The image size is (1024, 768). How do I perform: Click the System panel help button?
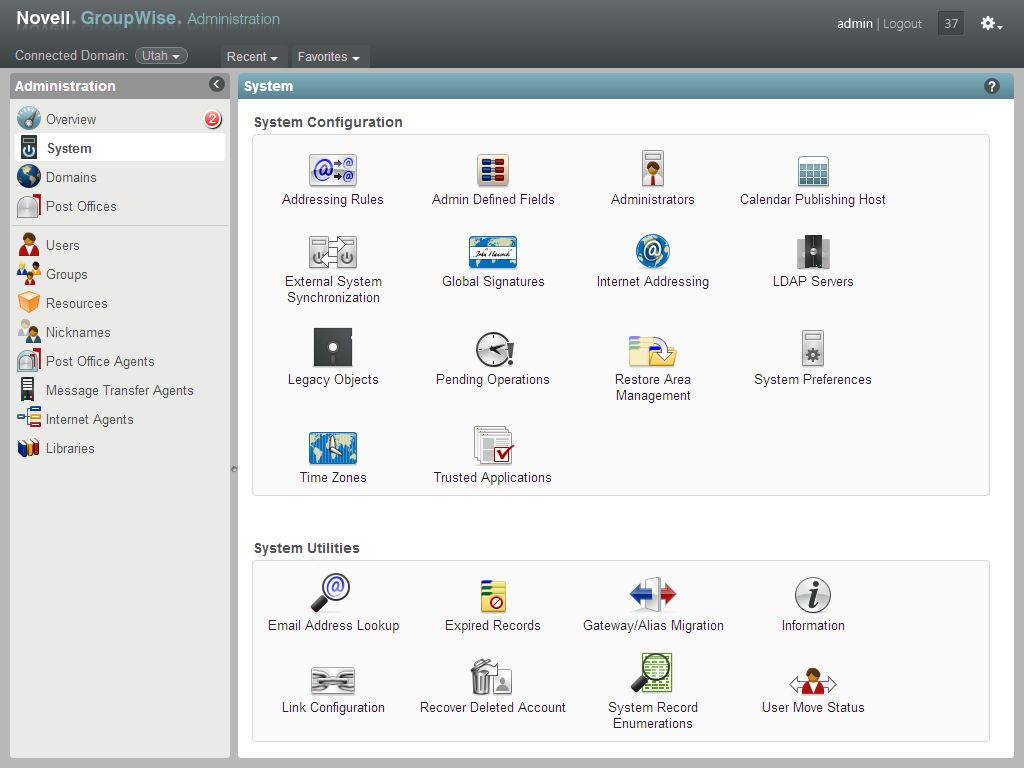992,86
